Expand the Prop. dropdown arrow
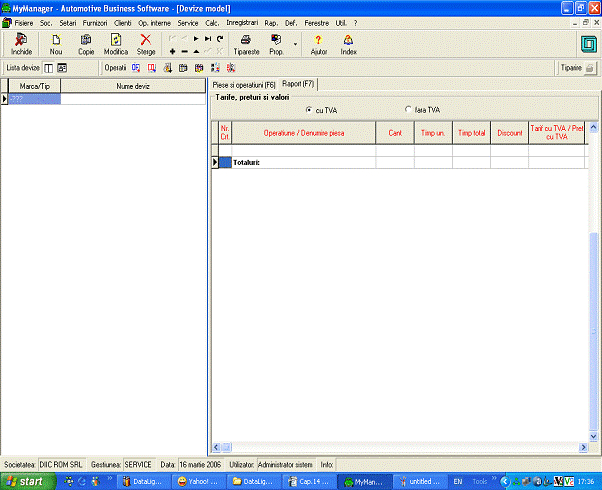Image resolution: width=602 pixels, height=490 pixels. tap(293, 44)
